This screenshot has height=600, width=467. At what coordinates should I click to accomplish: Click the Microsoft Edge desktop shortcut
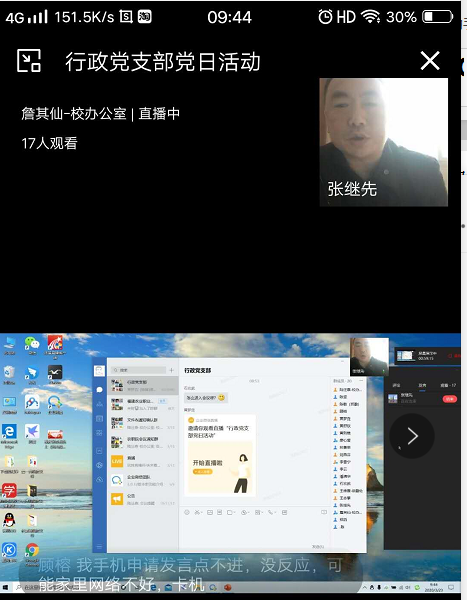coord(9,434)
